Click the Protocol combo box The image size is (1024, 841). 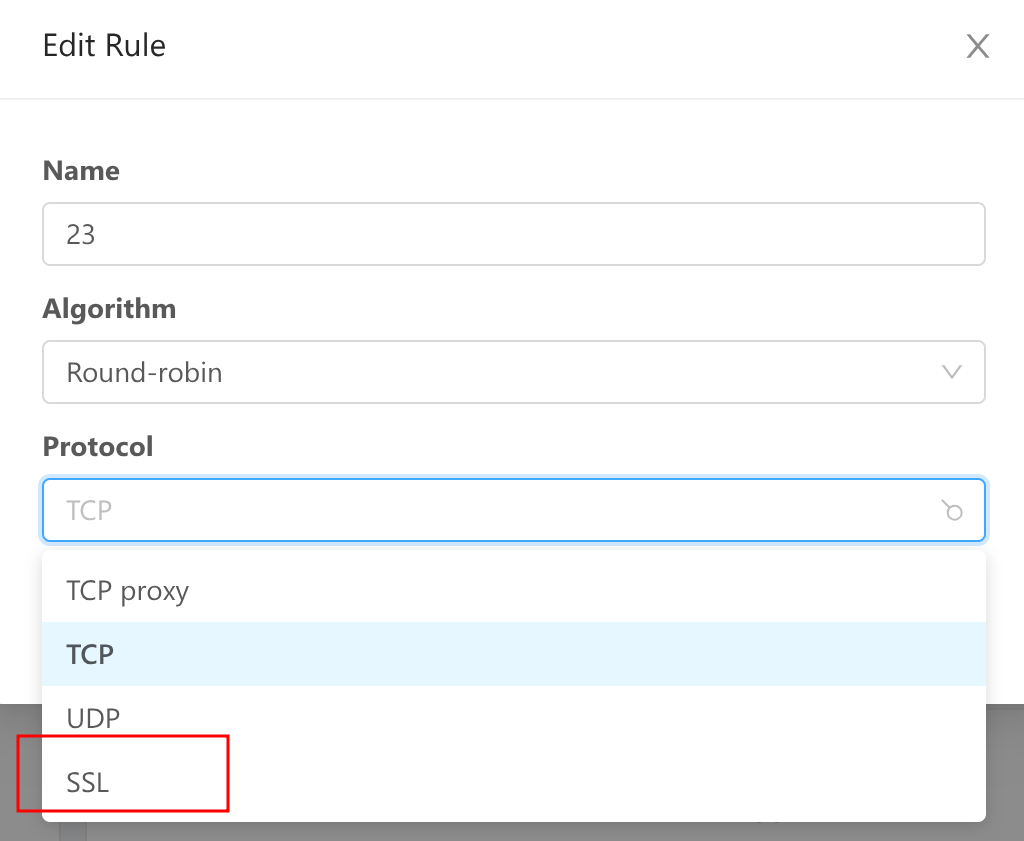[x=513, y=510]
